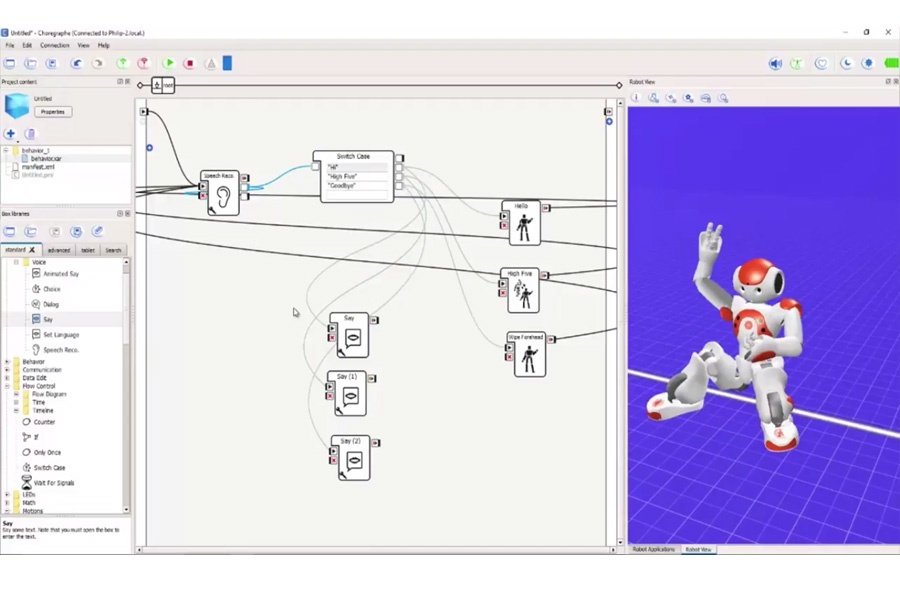
Task: Click the volume speaker icon
Action: pos(775,63)
